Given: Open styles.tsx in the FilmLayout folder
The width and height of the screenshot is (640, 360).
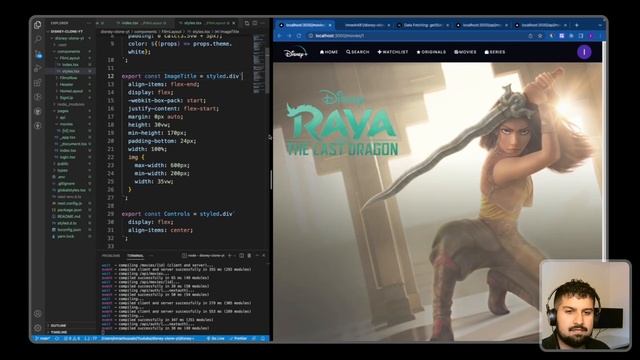Looking at the screenshot, I should click(x=71, y=71).
